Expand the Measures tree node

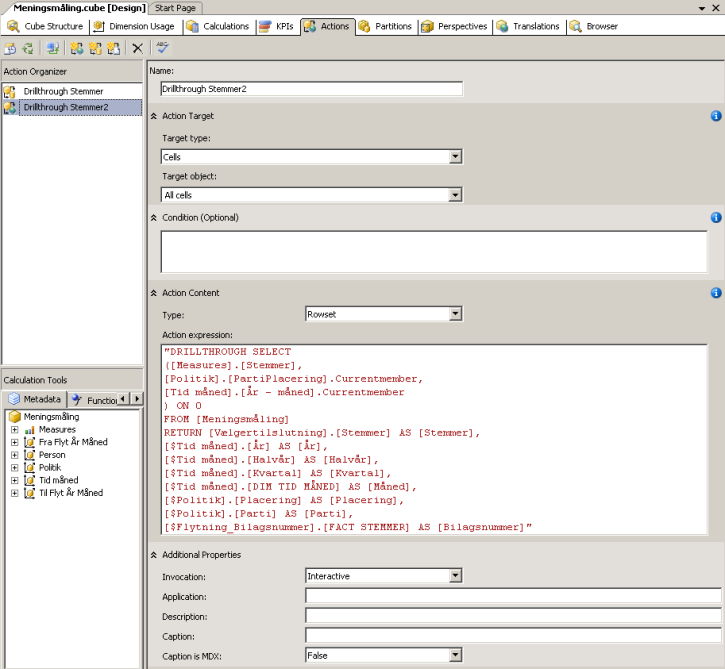tap(15, 430)
